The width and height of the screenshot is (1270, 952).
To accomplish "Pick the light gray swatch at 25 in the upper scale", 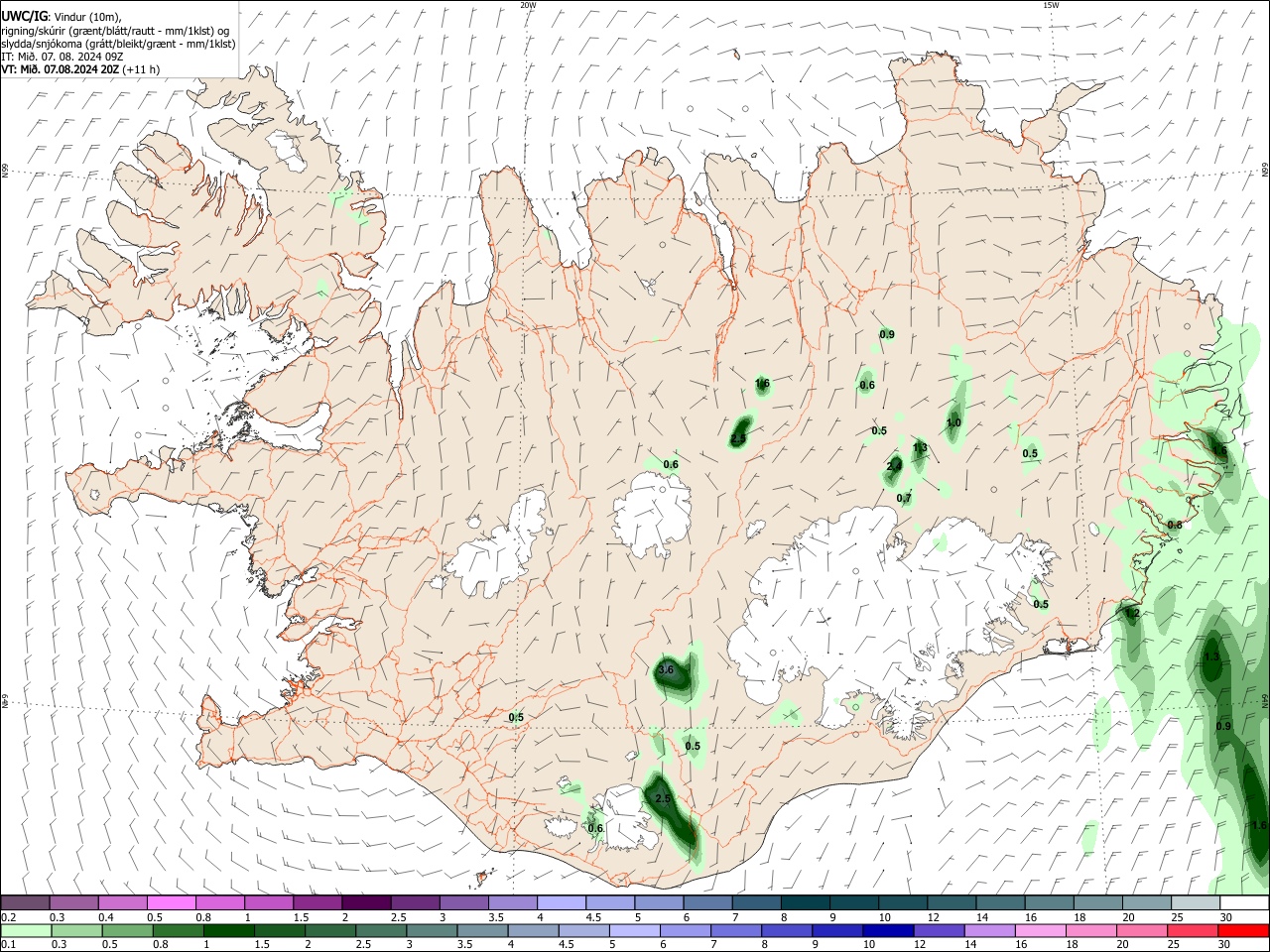I will [x=1196, y=903].
